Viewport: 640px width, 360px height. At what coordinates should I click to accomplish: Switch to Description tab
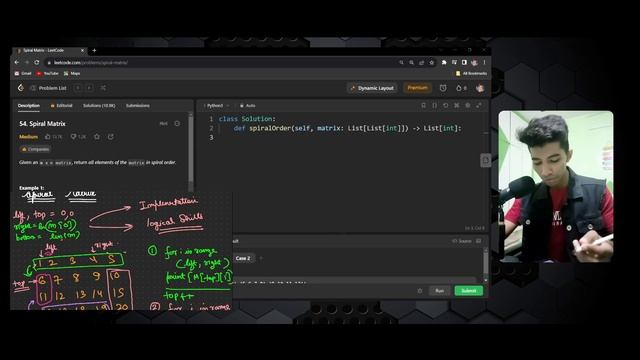coord(29,105)
